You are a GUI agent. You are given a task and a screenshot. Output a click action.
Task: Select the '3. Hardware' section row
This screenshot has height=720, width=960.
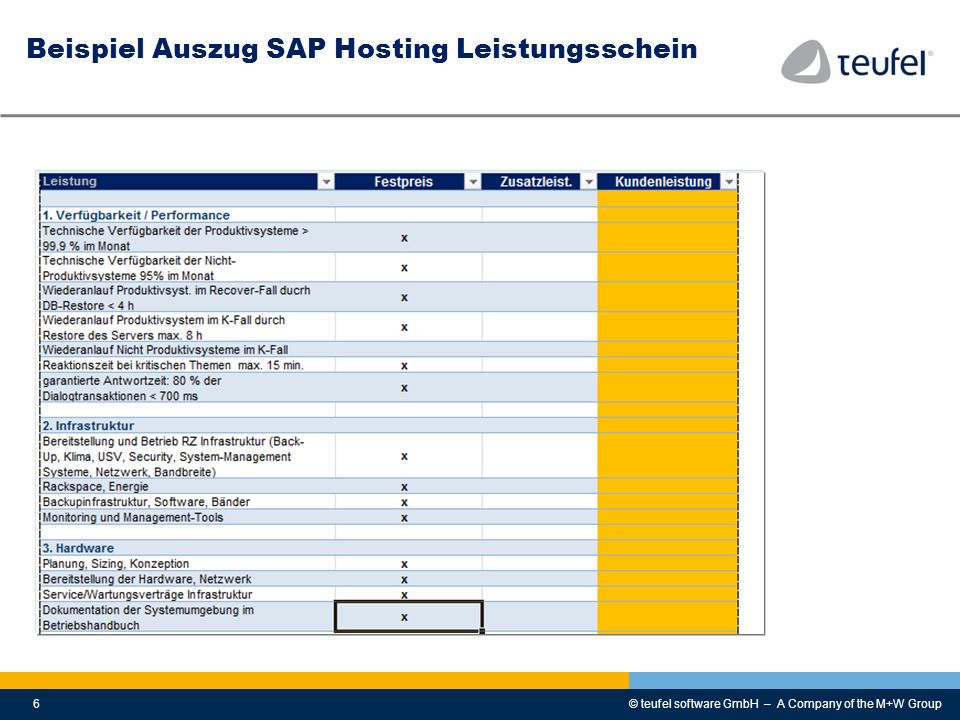[x=187, y=548]
